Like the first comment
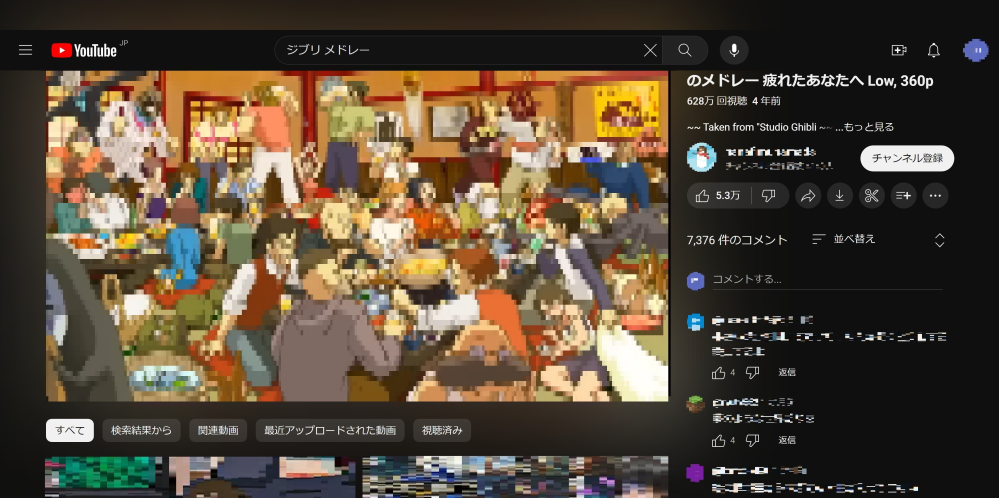999x498 pixels. 719,373
